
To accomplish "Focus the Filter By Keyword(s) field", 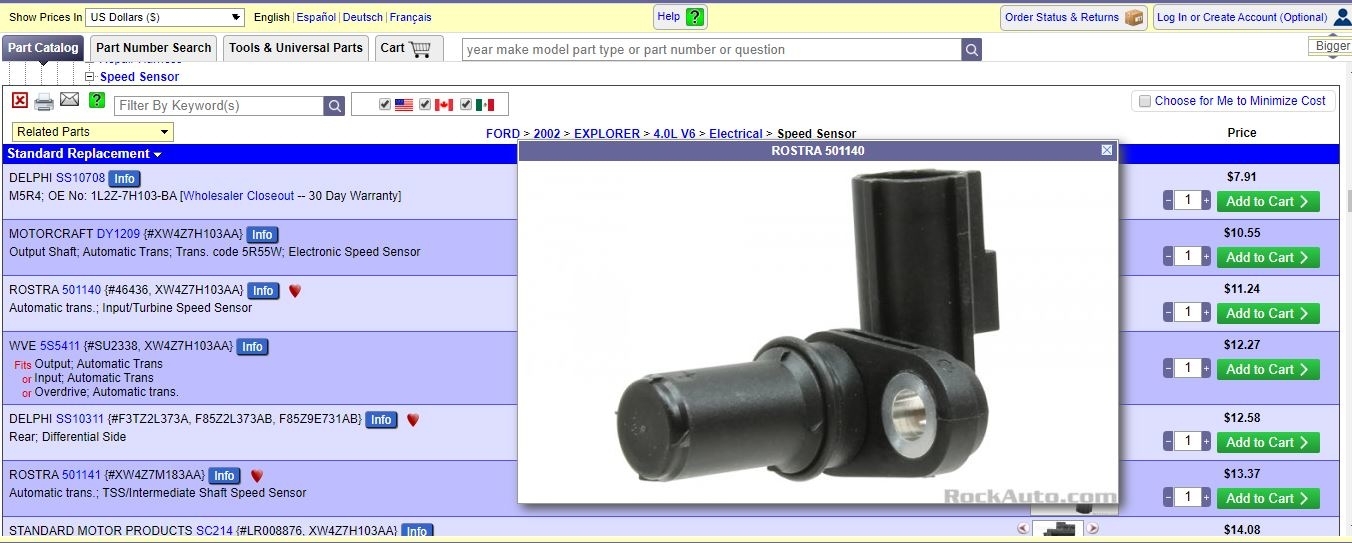I will pos(219,105).
